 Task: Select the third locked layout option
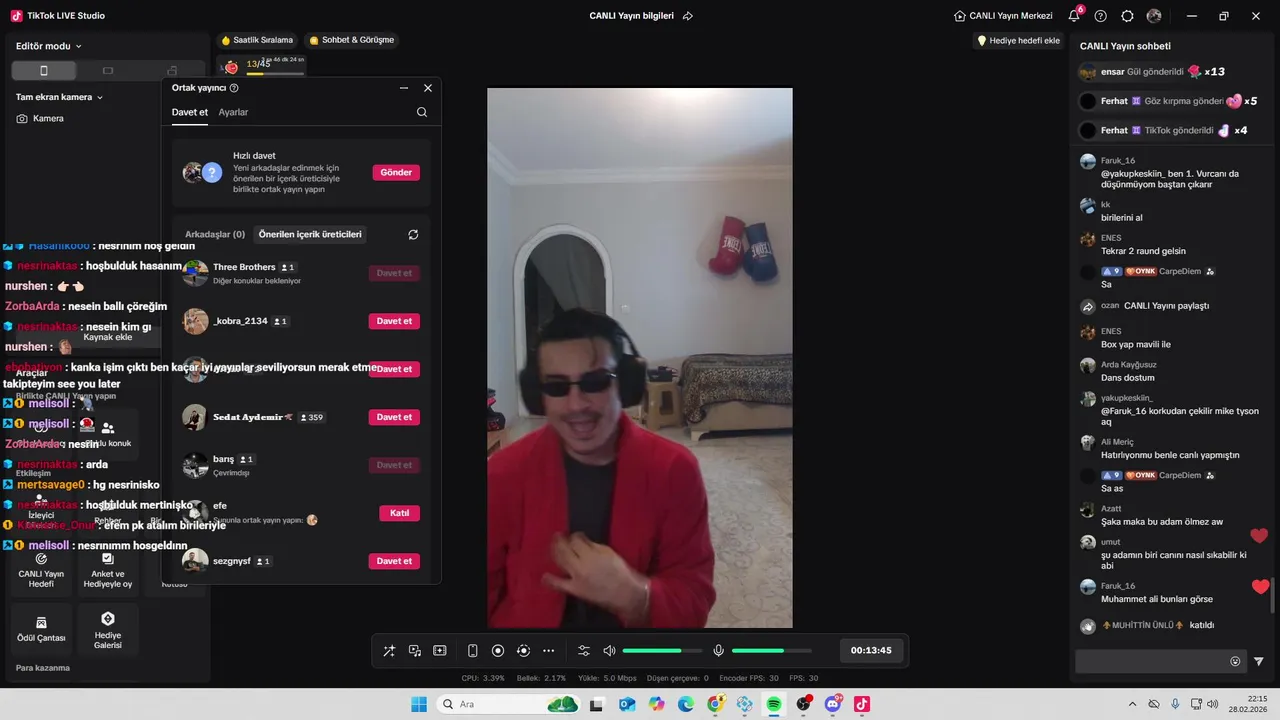pyautogui.click(x=172, y=71)
